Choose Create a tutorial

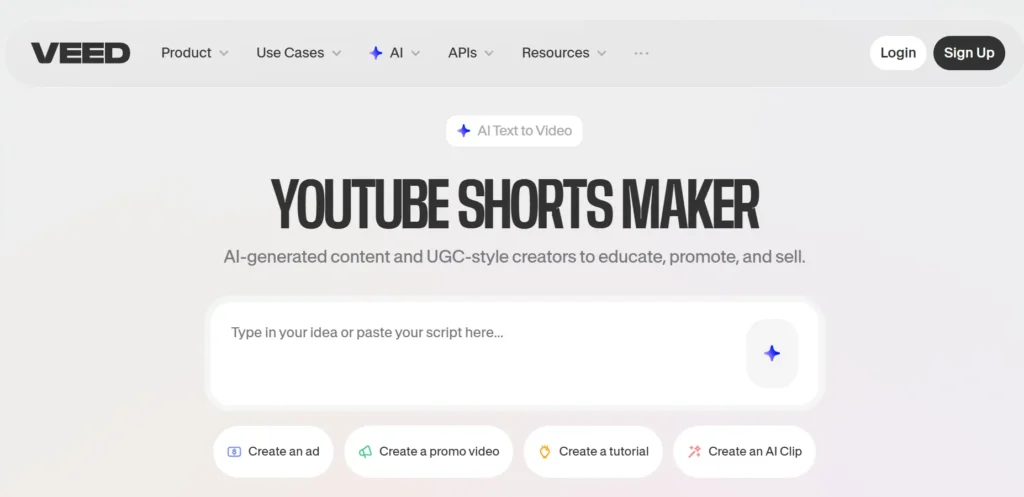(x=593, y=451)
